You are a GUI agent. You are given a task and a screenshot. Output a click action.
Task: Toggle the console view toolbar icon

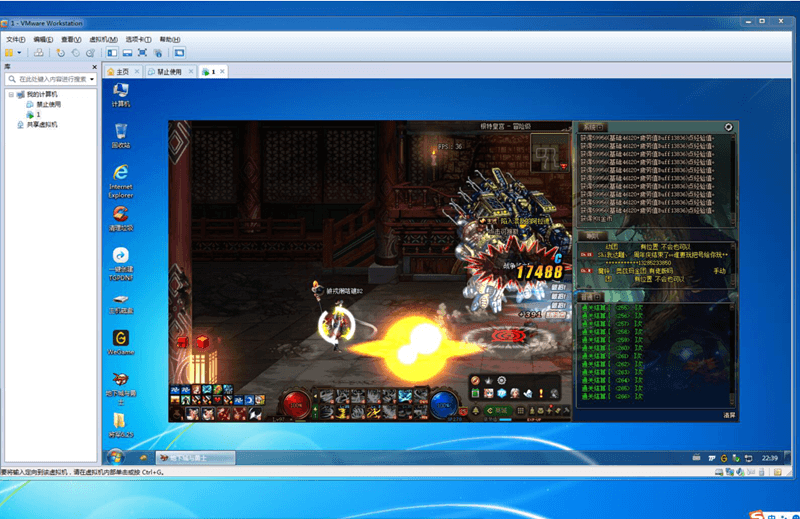point(179,53)
